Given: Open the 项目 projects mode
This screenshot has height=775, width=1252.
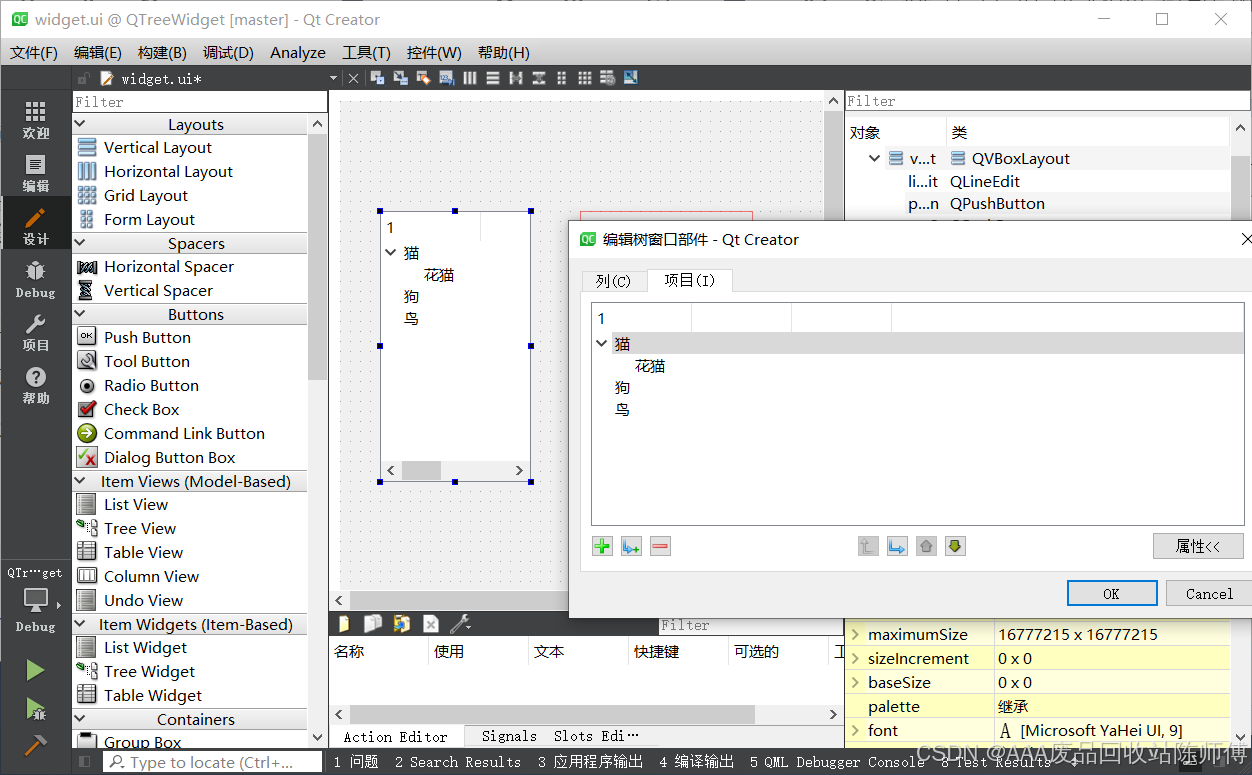Looking at the screenshot, I should [x=36, y=332].
